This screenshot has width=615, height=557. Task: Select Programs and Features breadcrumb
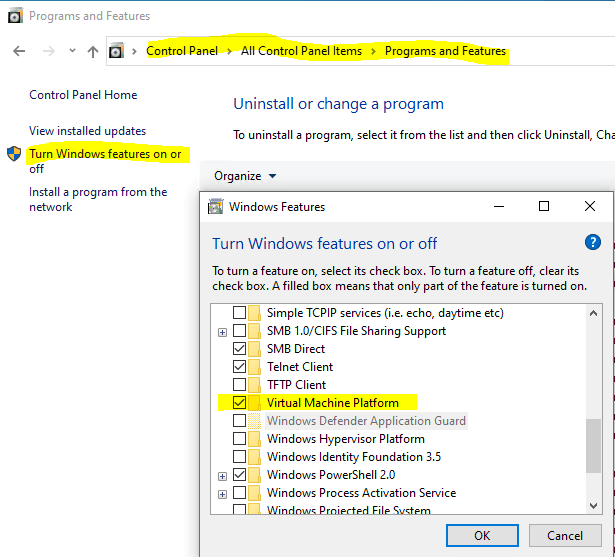(445, 51)
